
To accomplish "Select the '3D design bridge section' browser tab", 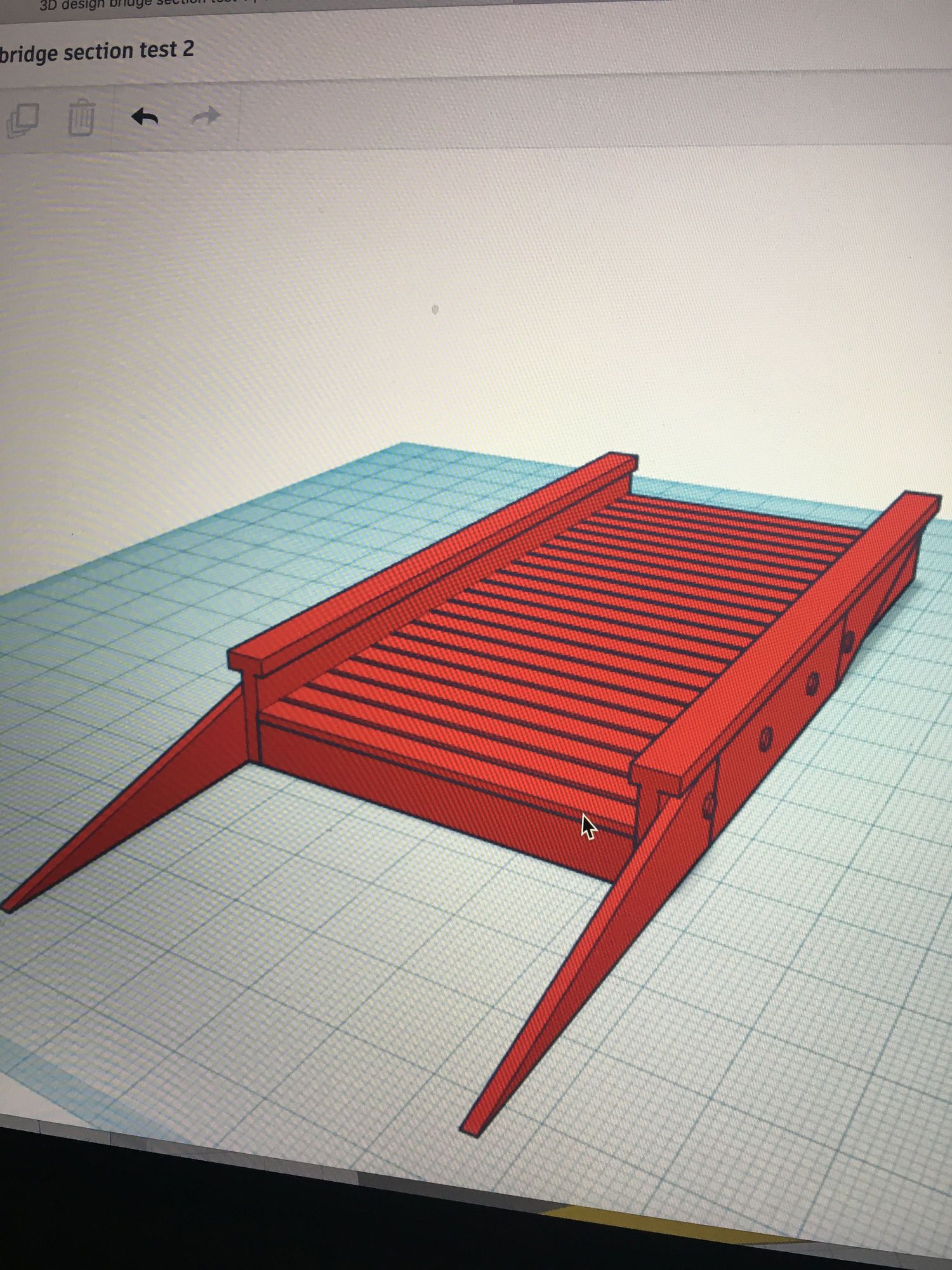I will click(x=127, y=5).
